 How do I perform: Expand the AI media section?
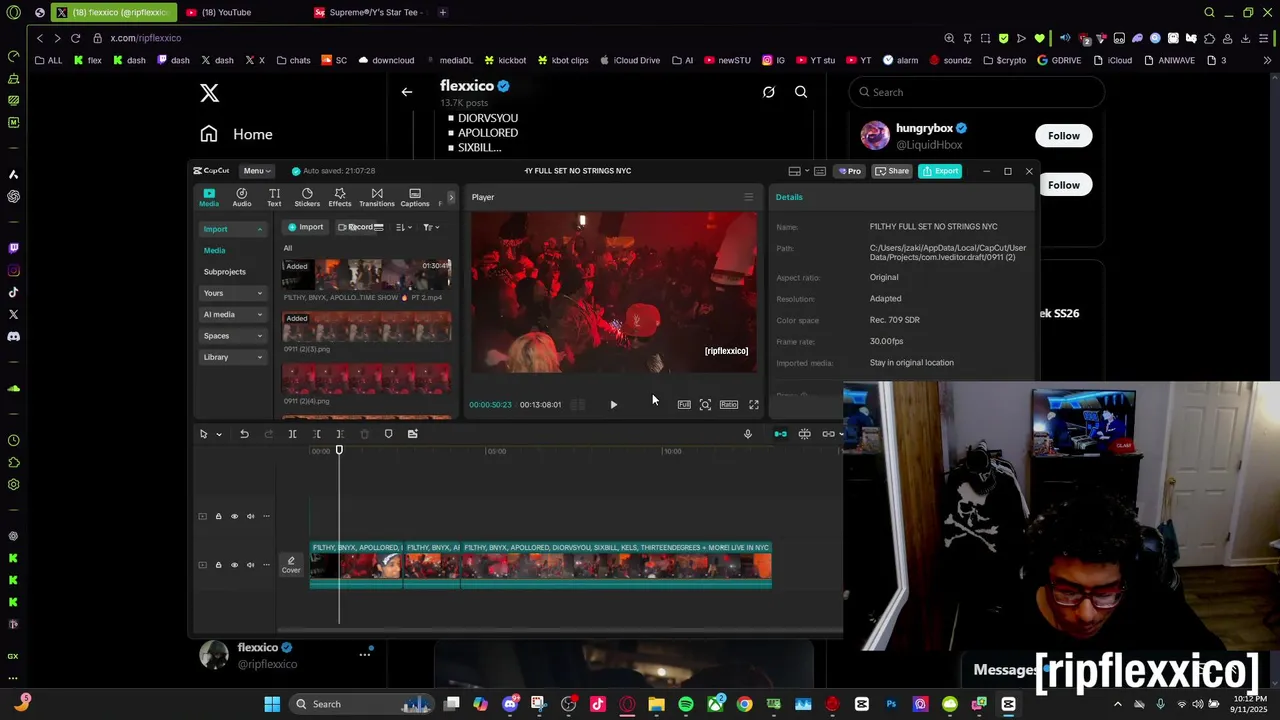tap(232, 314)
